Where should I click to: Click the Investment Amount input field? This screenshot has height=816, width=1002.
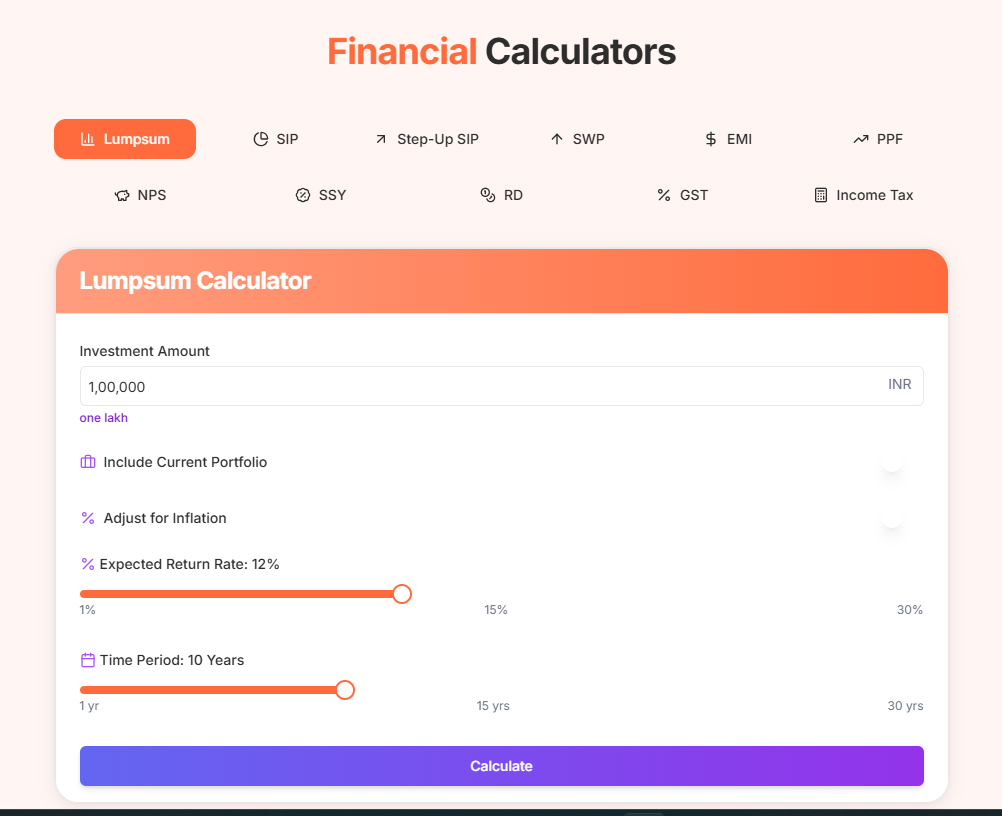(x=502, y=386)
